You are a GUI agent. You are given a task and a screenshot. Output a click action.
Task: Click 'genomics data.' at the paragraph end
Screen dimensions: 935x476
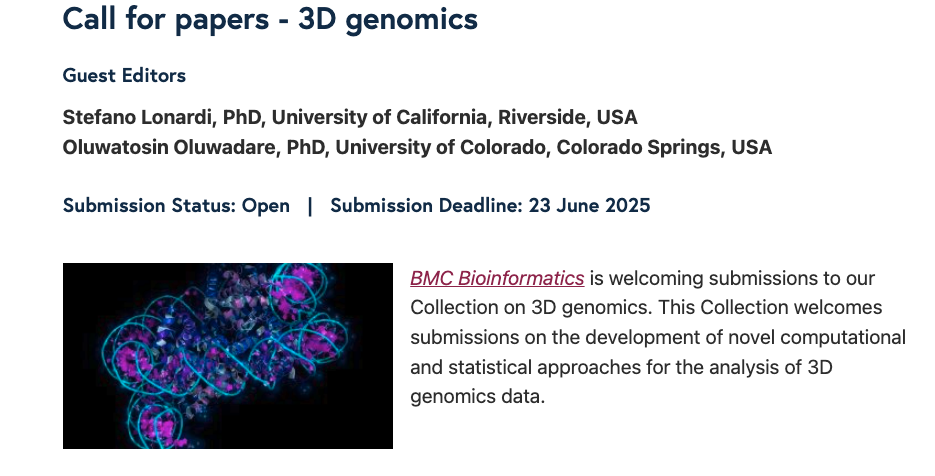point(477,396)
